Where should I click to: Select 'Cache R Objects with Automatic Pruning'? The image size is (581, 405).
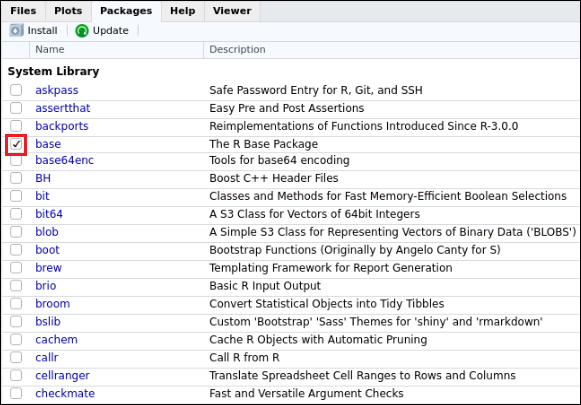pyautogui.click(x=318, y=340)
